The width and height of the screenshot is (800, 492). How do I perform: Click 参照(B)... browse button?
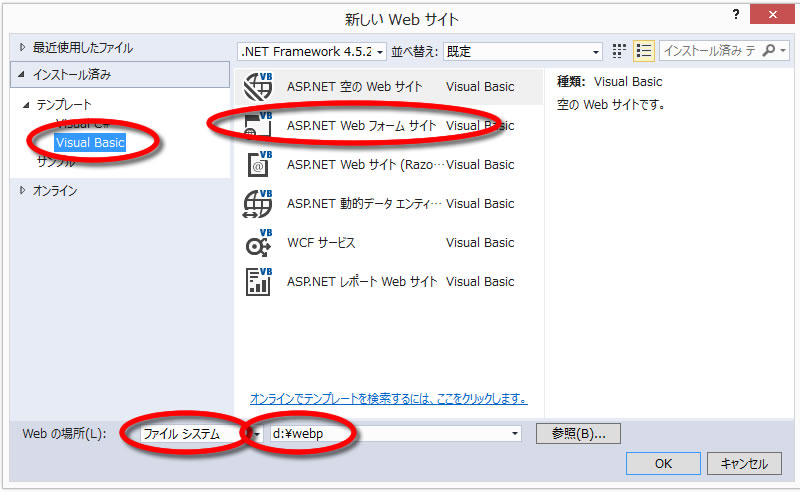coord(578,434)
